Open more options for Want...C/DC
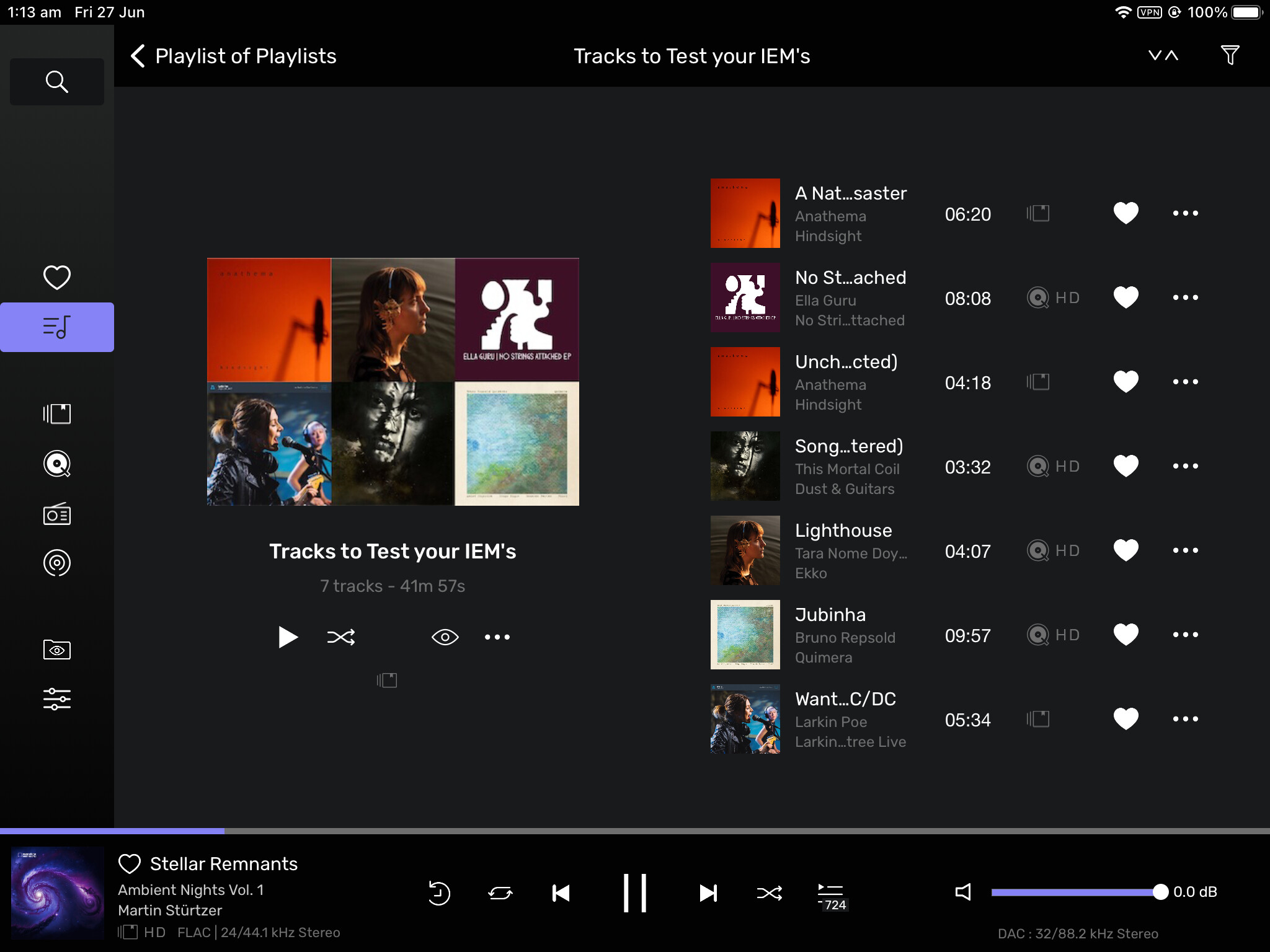The height and width of the screenshot is (952, 1270). [x=1185, y=719]
